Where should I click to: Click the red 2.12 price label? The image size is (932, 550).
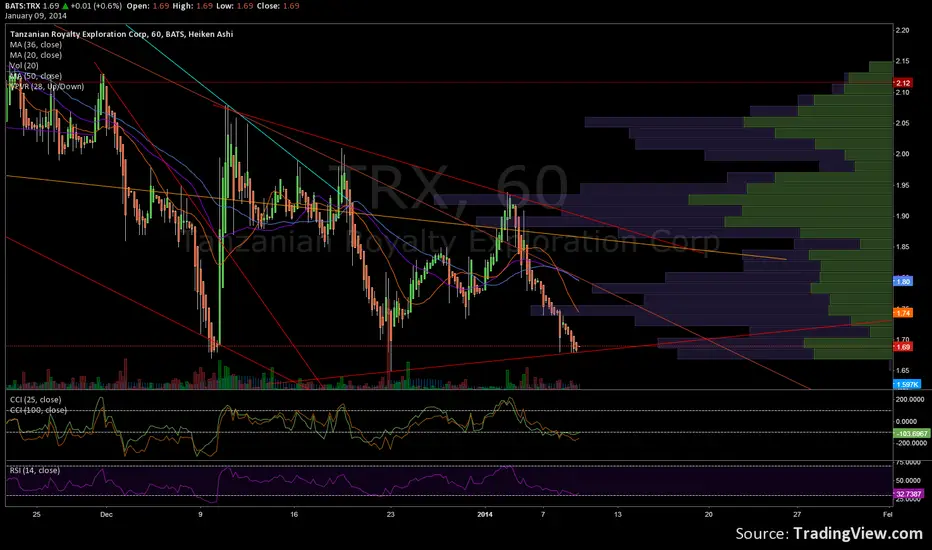click(902, 83)
